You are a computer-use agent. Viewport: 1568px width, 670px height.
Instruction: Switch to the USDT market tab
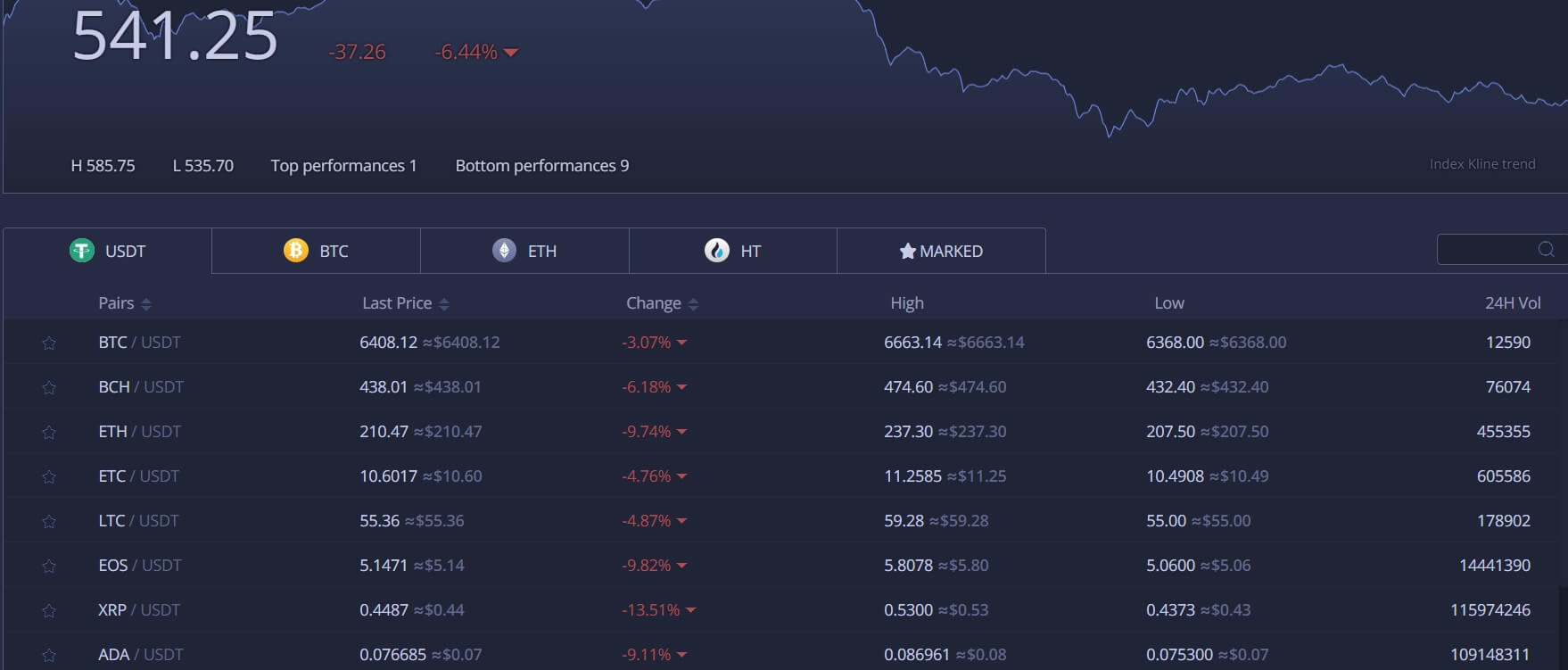click(x=107, y=251)
